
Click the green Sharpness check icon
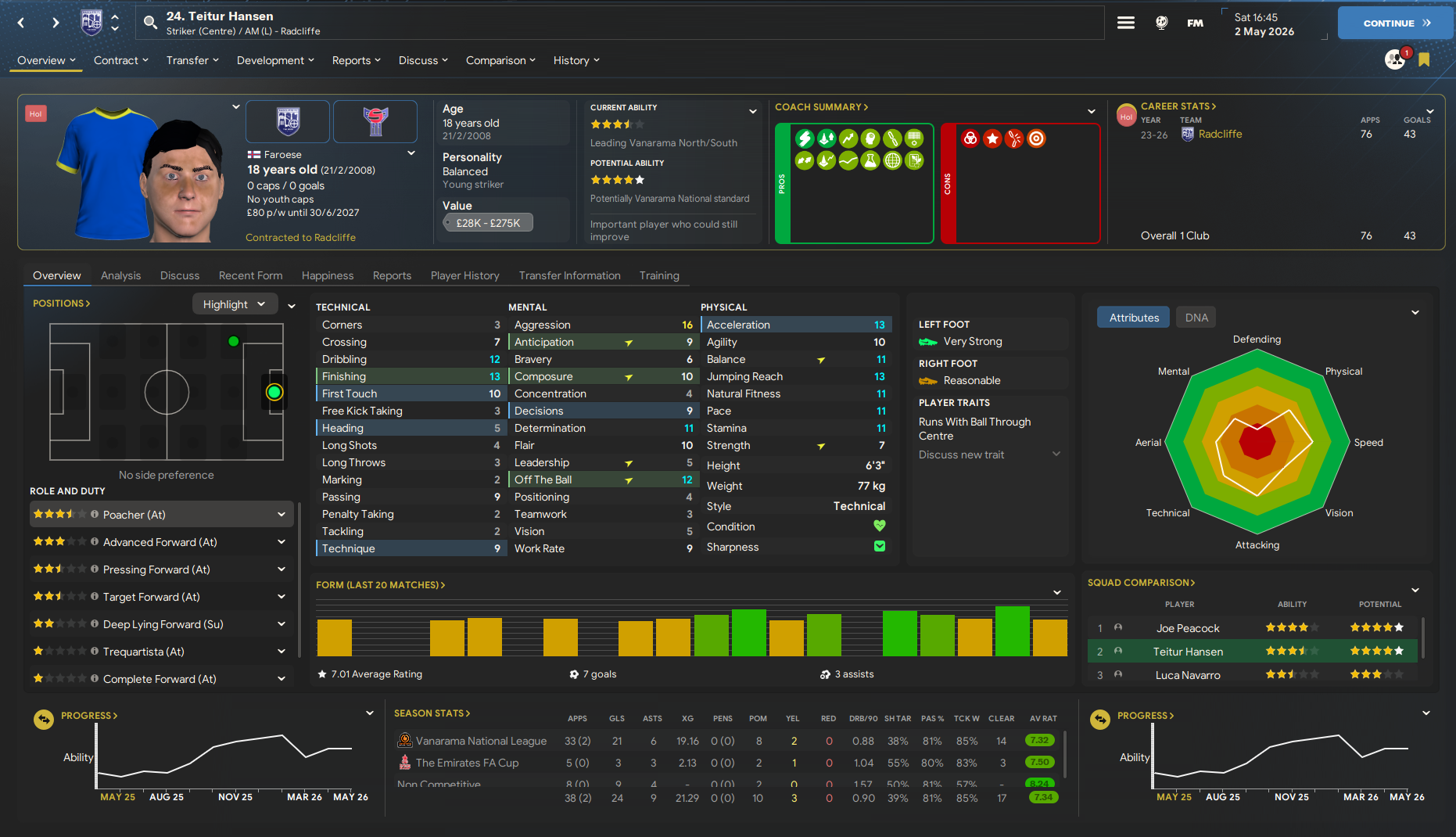click(880, 546)
